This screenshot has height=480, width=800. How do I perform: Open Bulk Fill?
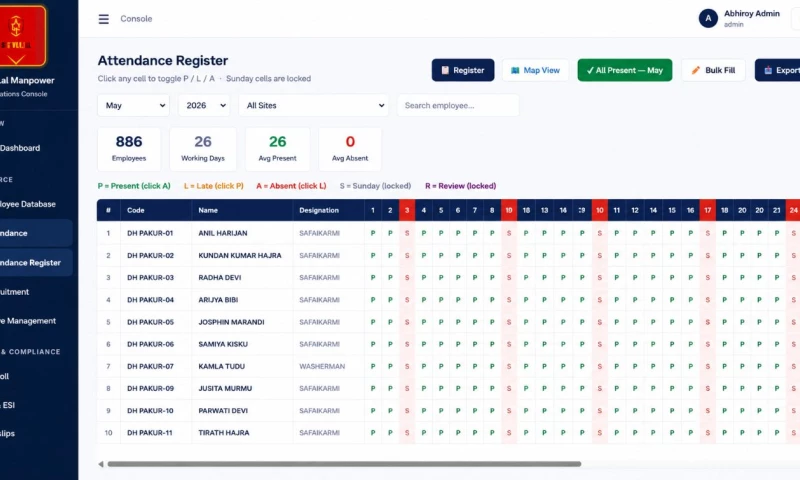(713, 70)
